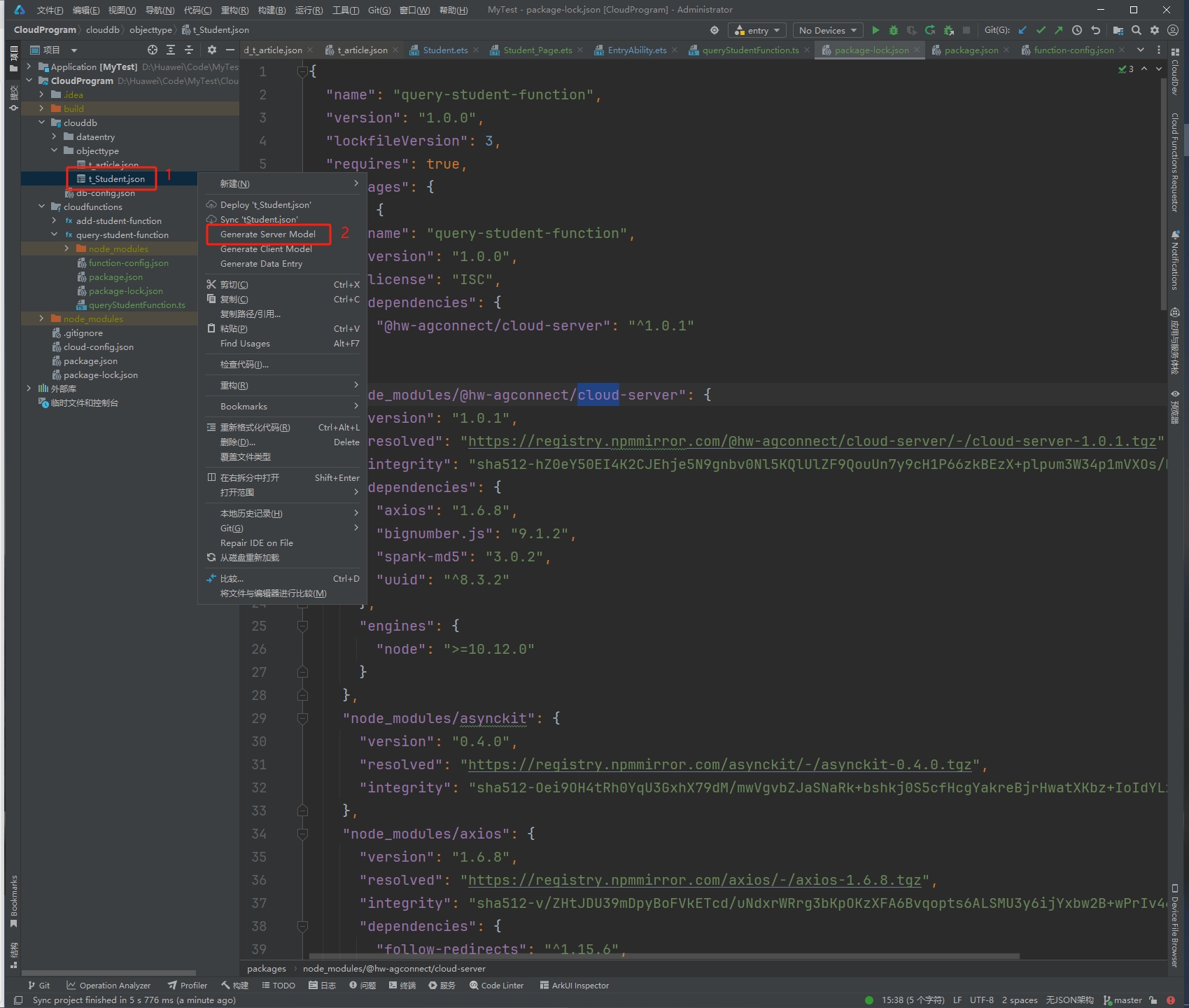
Task: Roll back changes with the undo icon
Action: click(1095, 30)
